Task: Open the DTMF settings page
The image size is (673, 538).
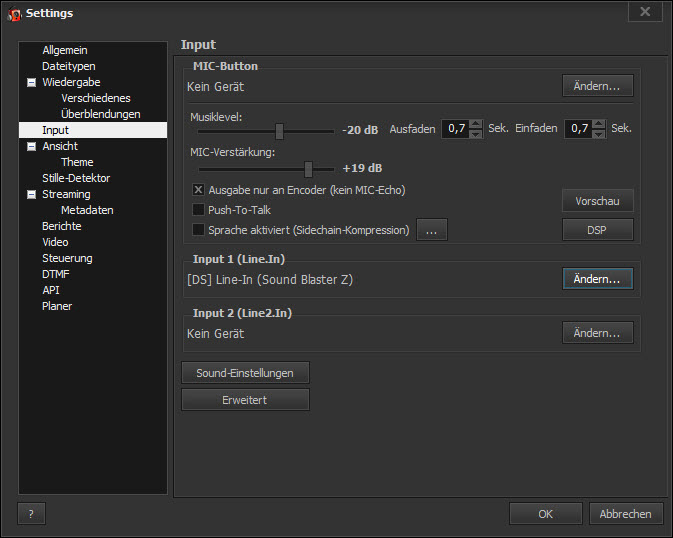Action: tap(55, 274)
